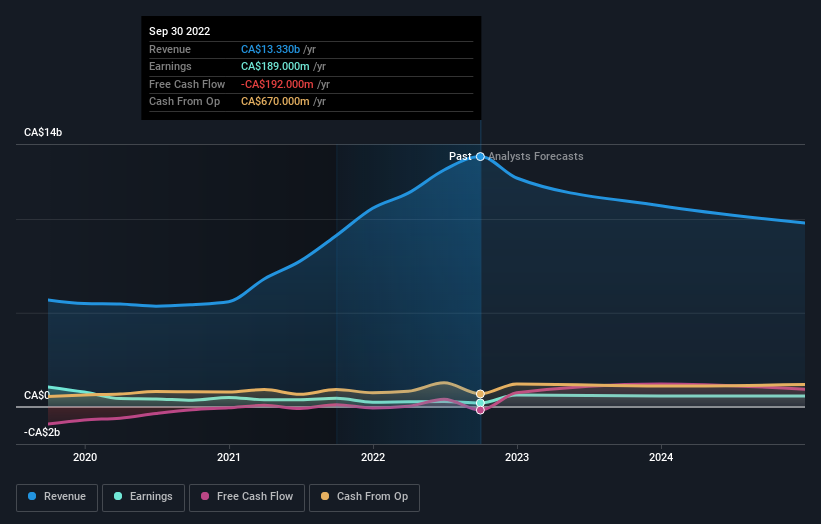Click the CA$670.000m cash from op value
The width and height of the screenshot is (821, 524).
pyautogui.click(x=275, y=102)
